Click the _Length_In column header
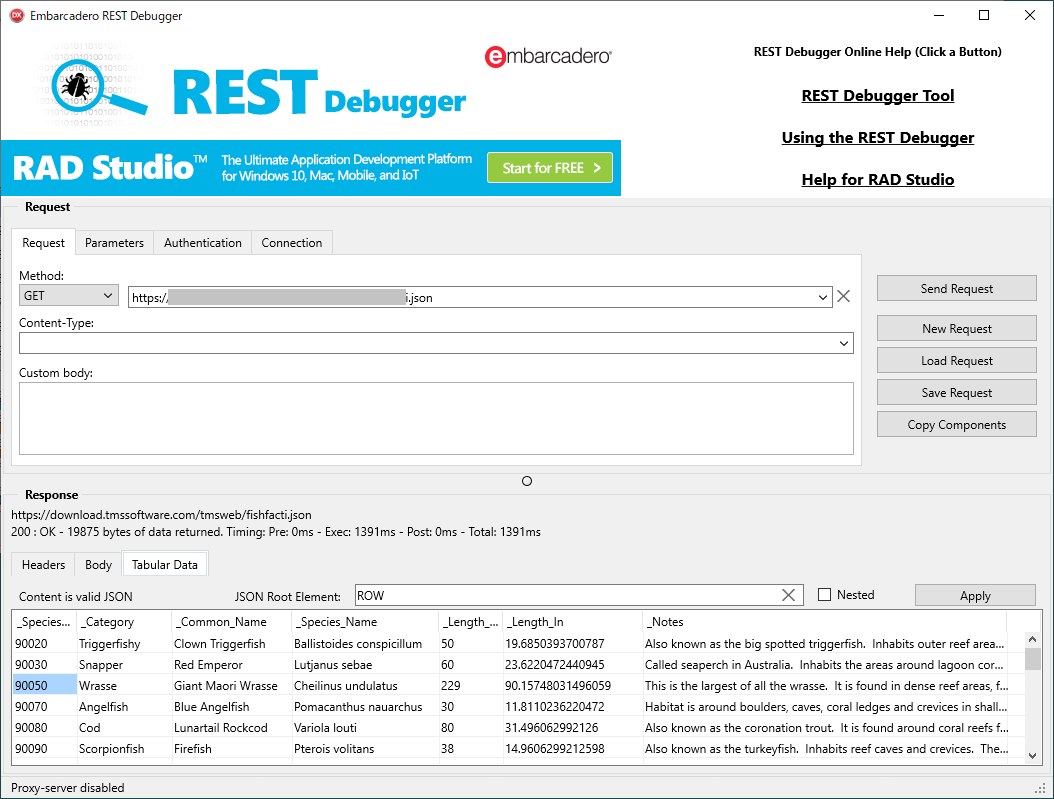The image size is (1054, 799). coord(572,622)
